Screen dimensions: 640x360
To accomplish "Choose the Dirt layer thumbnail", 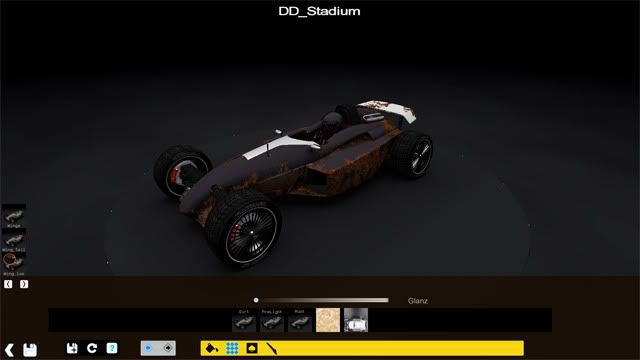I will (x=244, y=320).
